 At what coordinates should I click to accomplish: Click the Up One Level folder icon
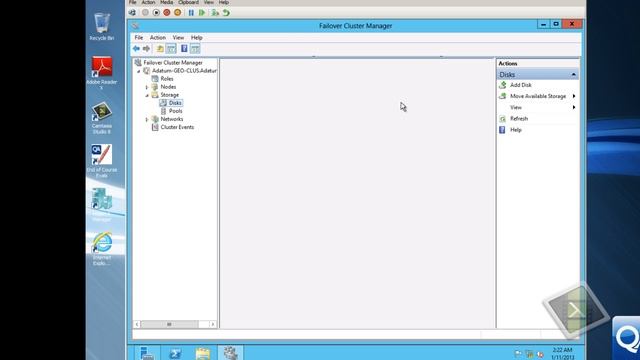tap(160, 49)
